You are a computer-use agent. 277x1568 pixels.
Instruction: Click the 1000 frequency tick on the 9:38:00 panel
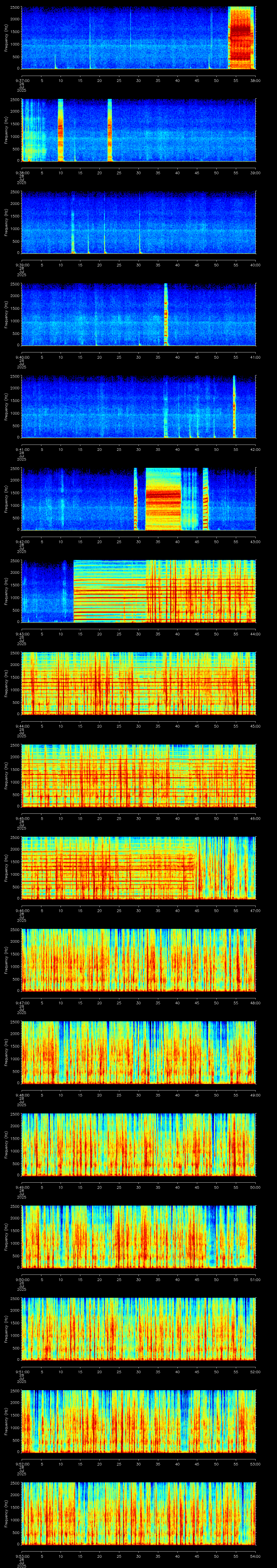15,137
